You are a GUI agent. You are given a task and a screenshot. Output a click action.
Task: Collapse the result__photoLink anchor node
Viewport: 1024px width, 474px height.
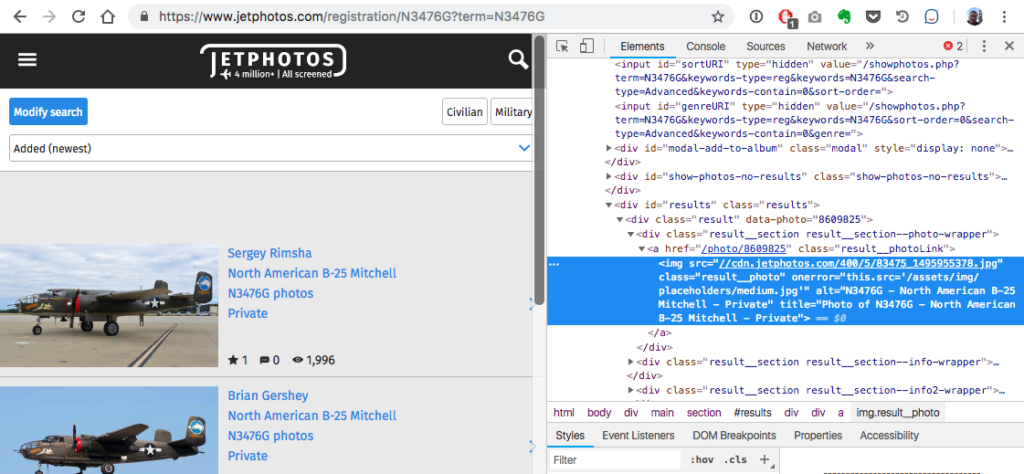coord(641,249)
